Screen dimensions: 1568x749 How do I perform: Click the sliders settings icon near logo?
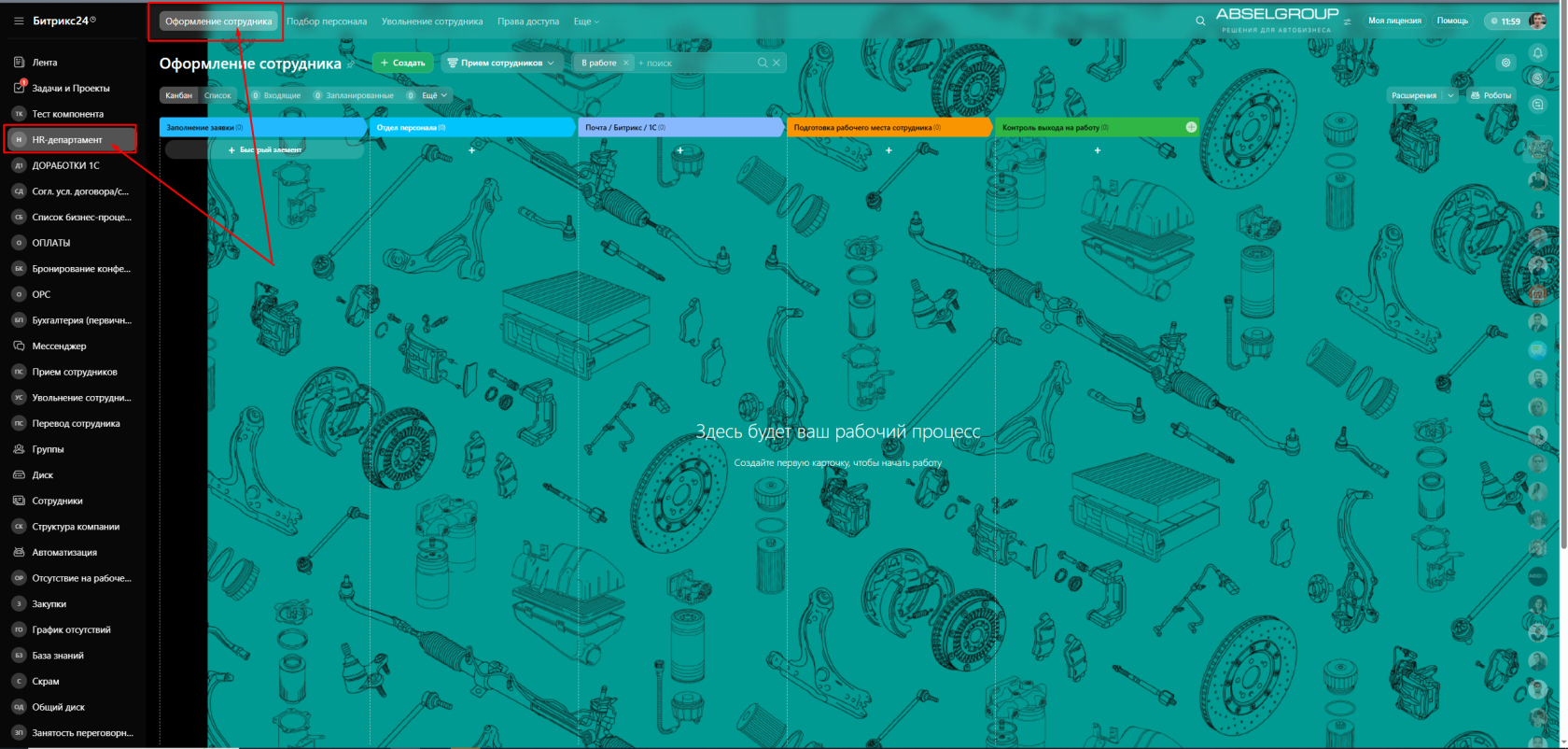(1347, 21)
